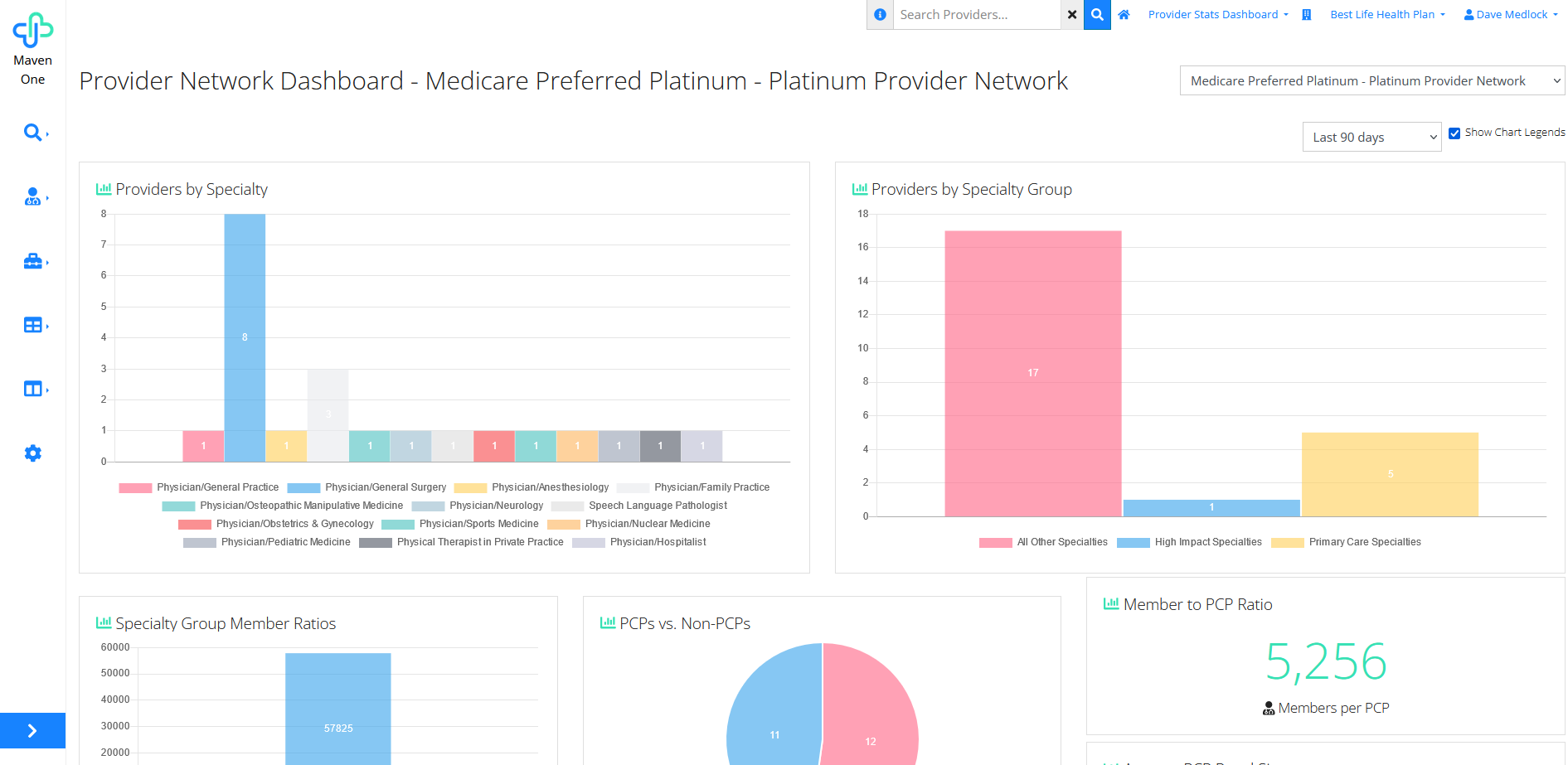Open the settings gear in the sidebar
This screenshot has height=765, width=1568.
point(32,453)
